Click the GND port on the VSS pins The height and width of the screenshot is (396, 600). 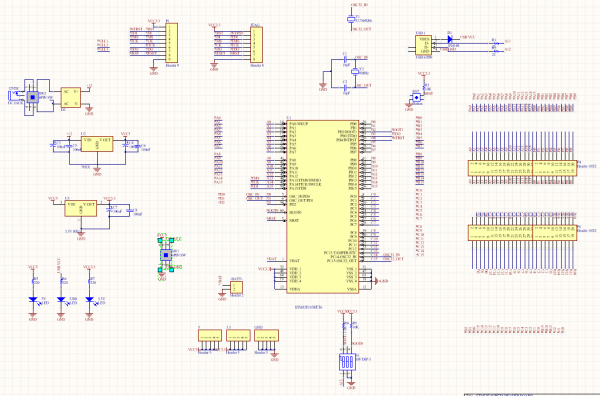click(x=380, y=281)
